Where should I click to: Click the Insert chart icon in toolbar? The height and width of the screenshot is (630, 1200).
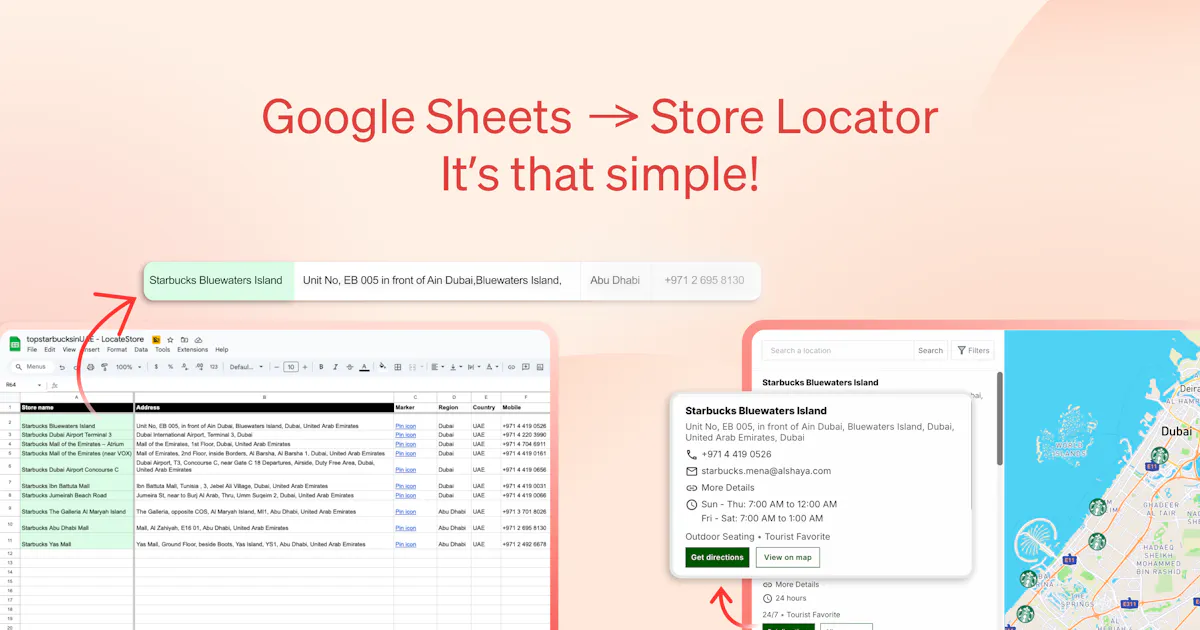[540, 367]
